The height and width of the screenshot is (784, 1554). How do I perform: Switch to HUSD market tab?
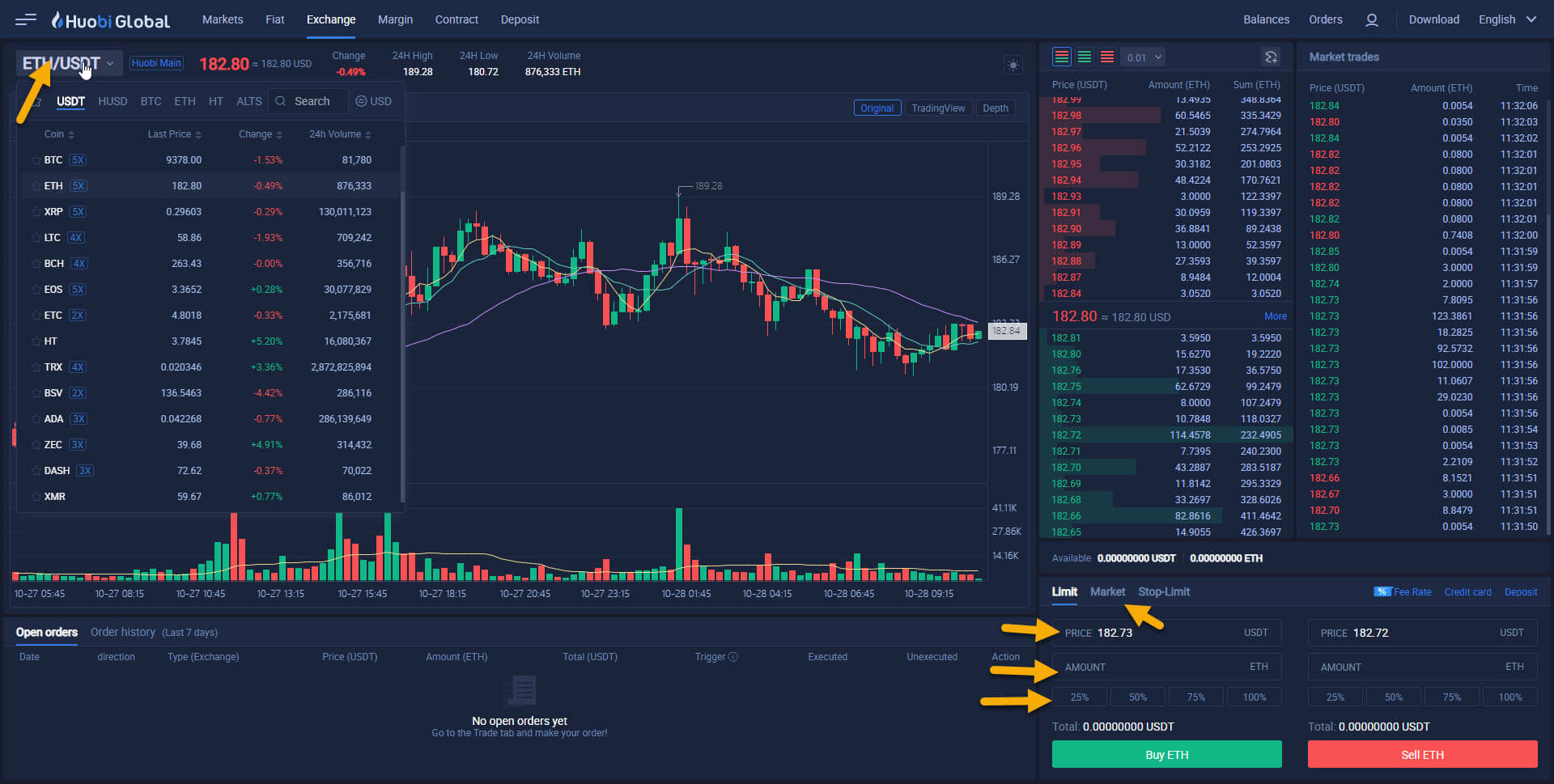113,101
